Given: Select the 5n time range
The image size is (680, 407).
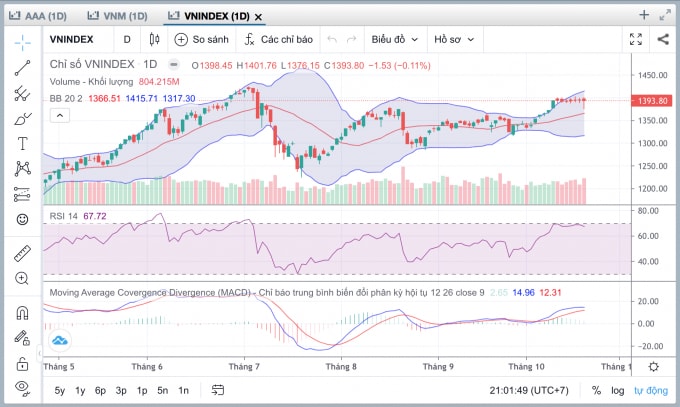Looking at the screenshot, I should pos(163,391).
